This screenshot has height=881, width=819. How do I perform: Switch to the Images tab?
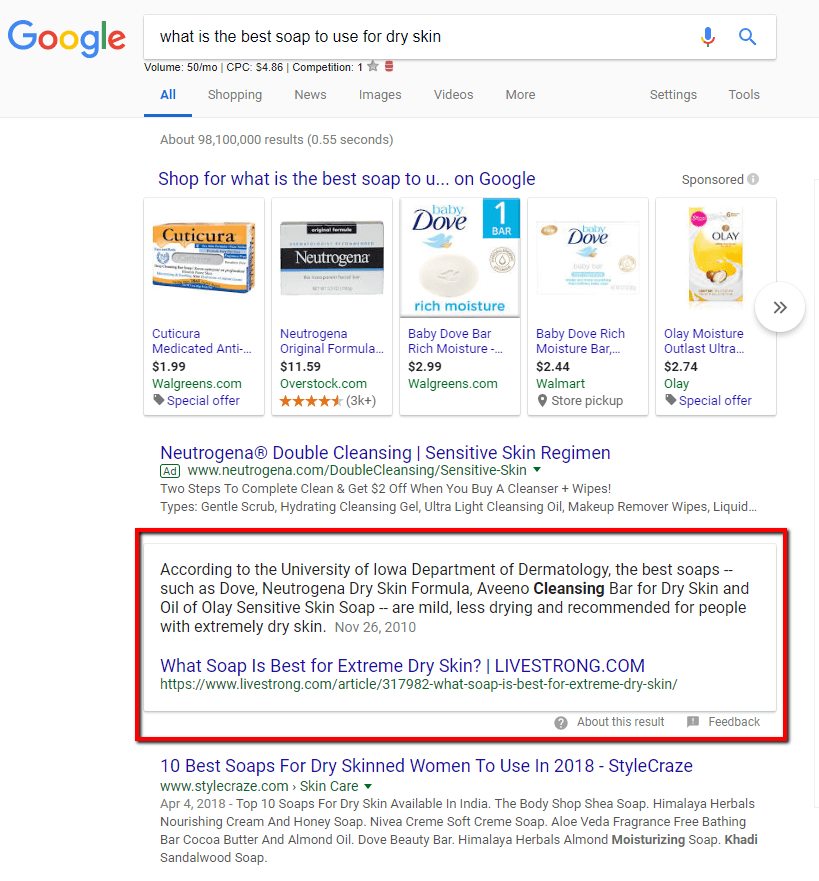380,94
